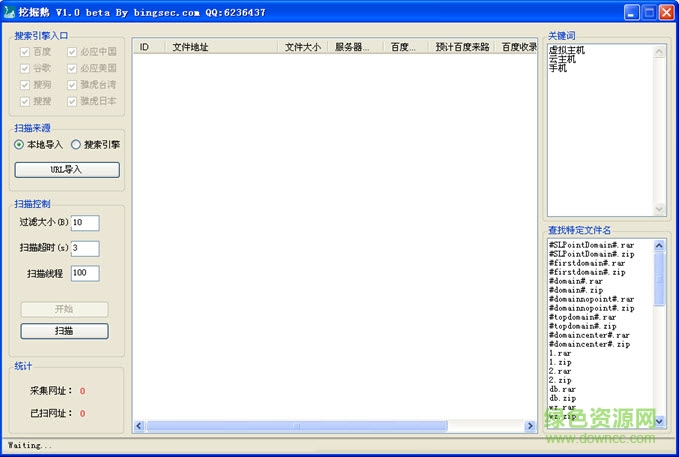Close the window
This screenshot has height=457, width=679.
tap(666, 12)
